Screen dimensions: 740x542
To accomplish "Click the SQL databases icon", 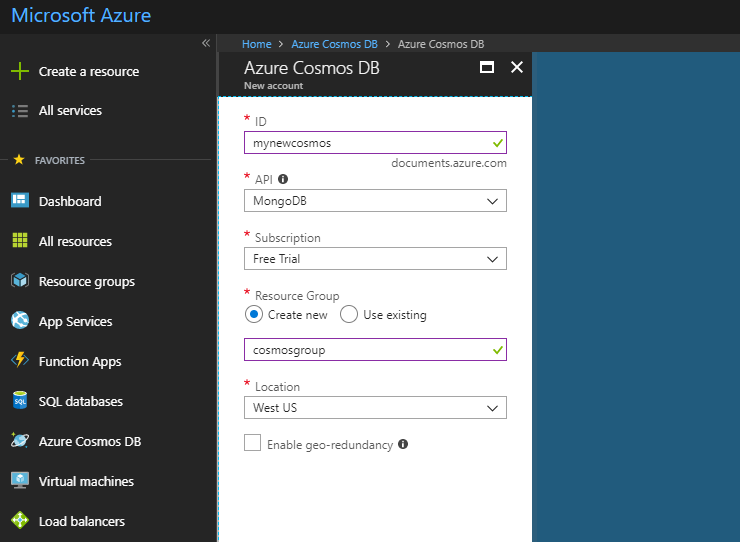I will click(20, 400).
